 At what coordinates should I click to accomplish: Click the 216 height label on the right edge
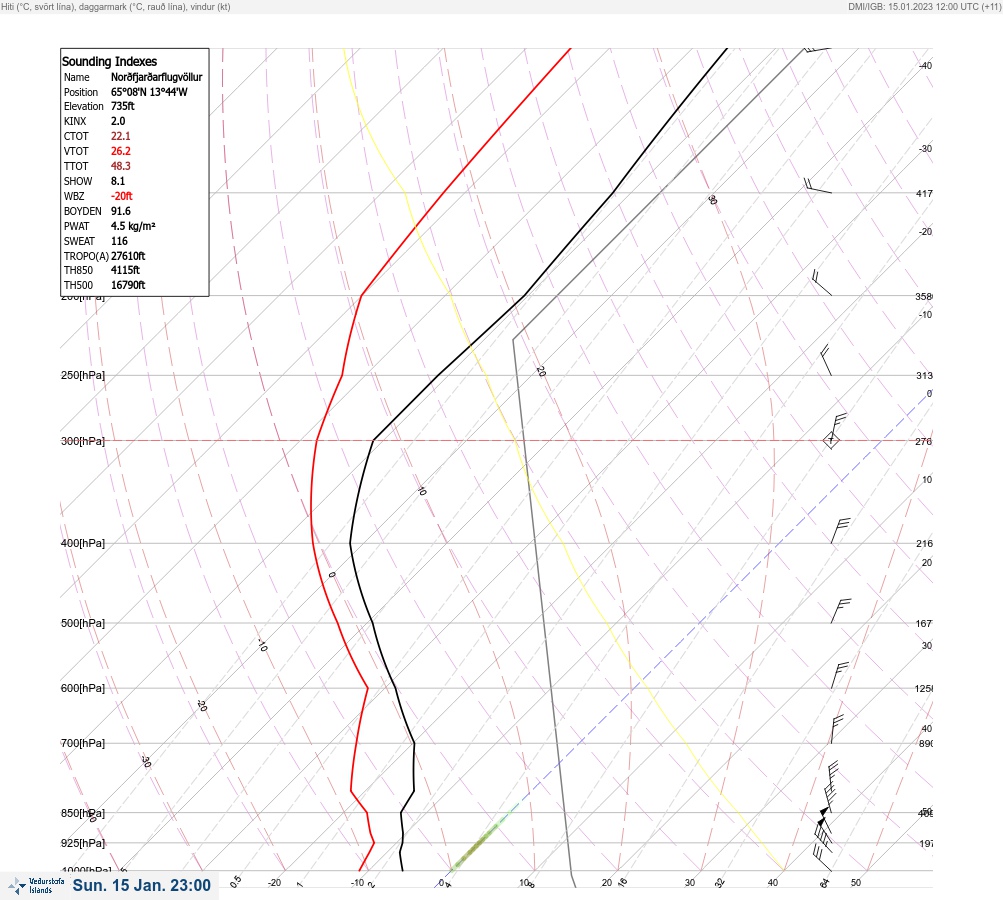tap(924, 544)
